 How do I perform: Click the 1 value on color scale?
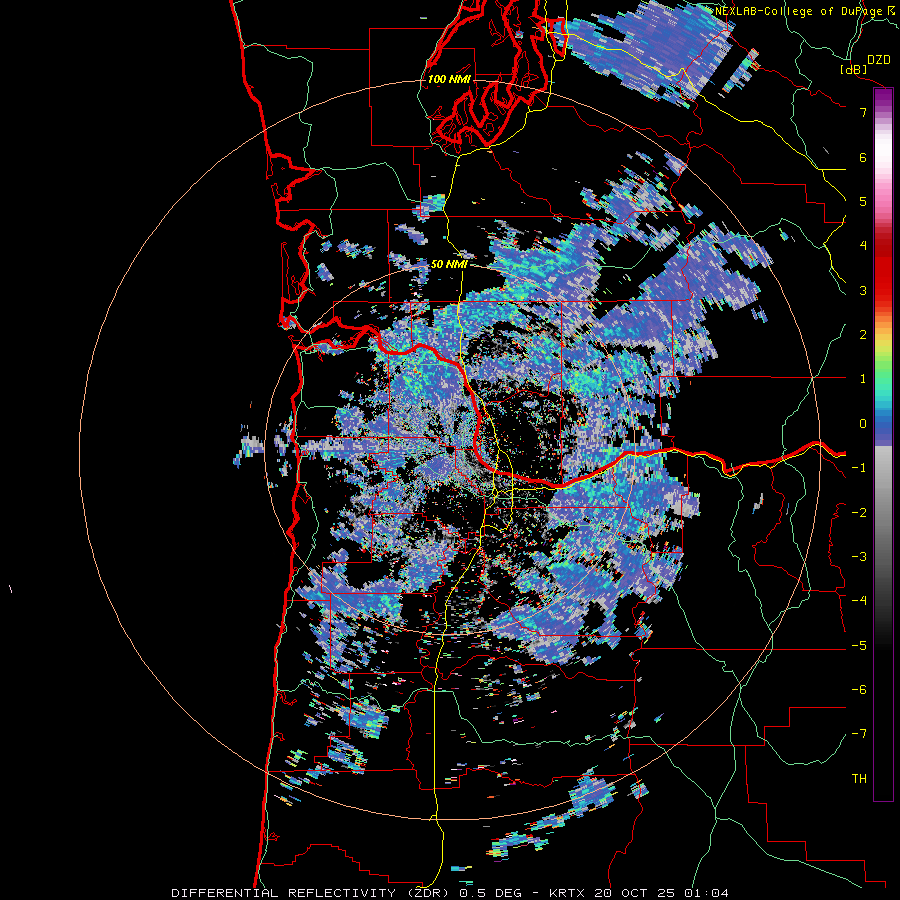click(863, 379)
